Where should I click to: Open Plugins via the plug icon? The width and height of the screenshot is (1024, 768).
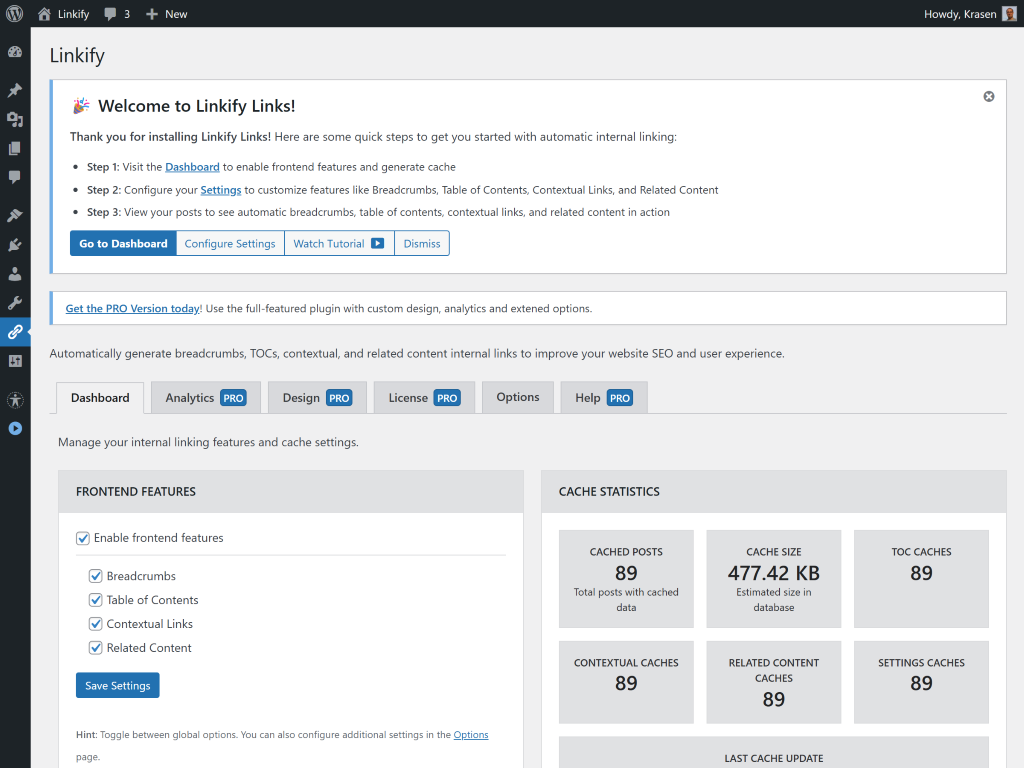14,245
